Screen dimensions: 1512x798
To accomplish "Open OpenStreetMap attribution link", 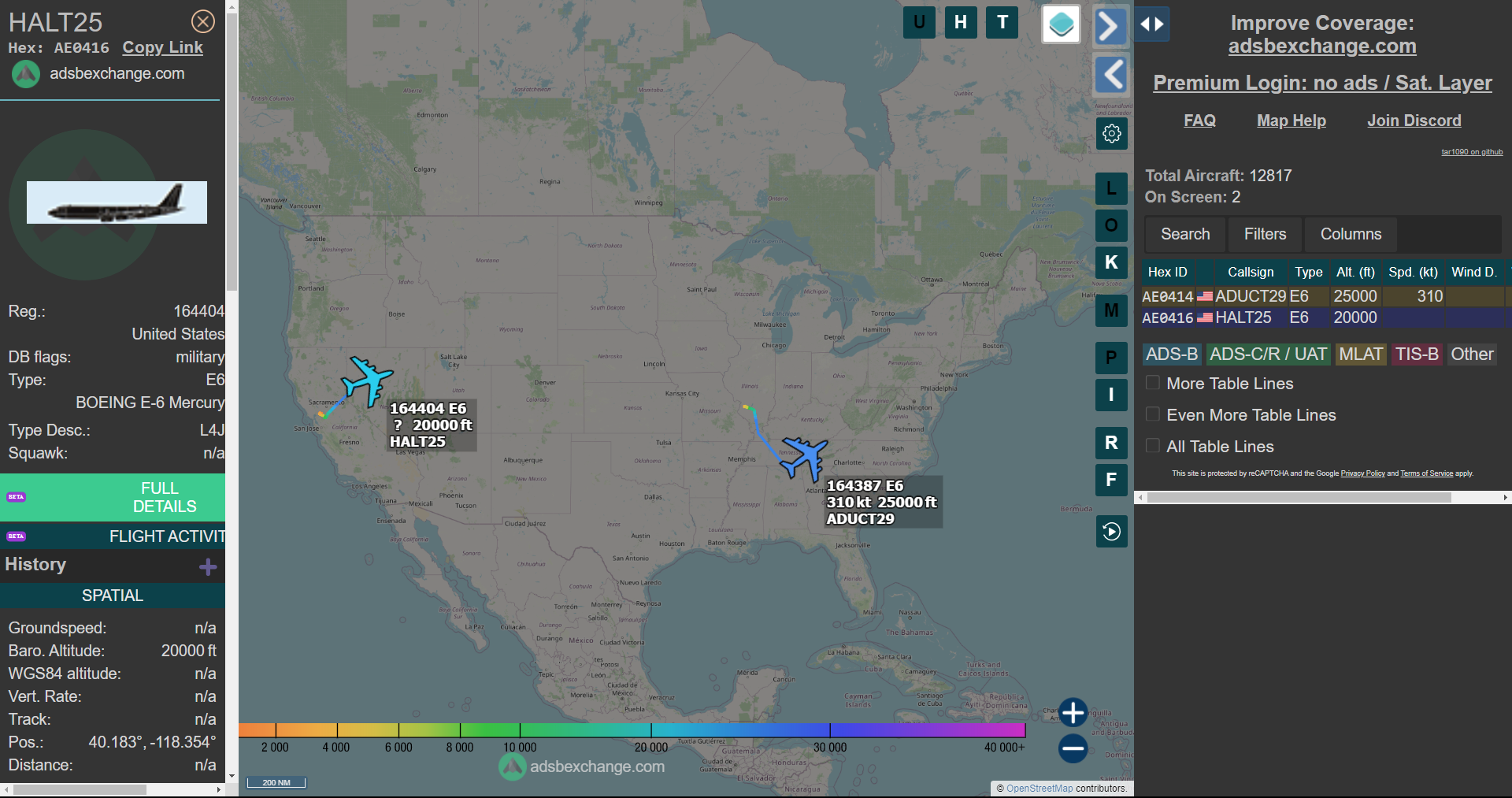I will click(1039, 789).
